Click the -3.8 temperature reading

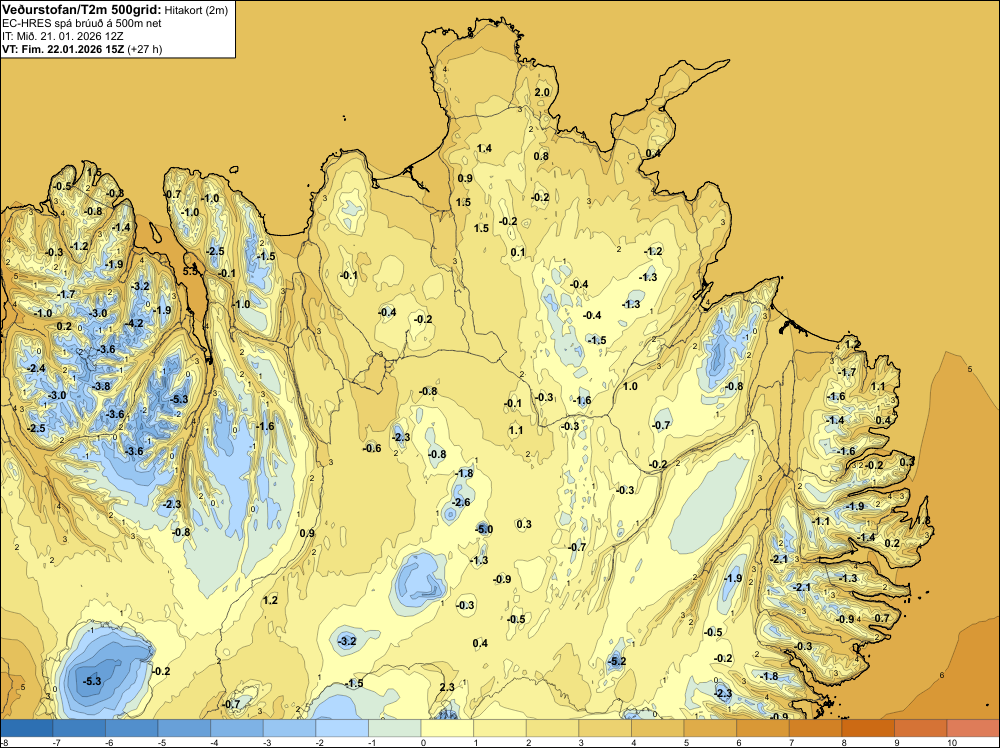(101, 386)
